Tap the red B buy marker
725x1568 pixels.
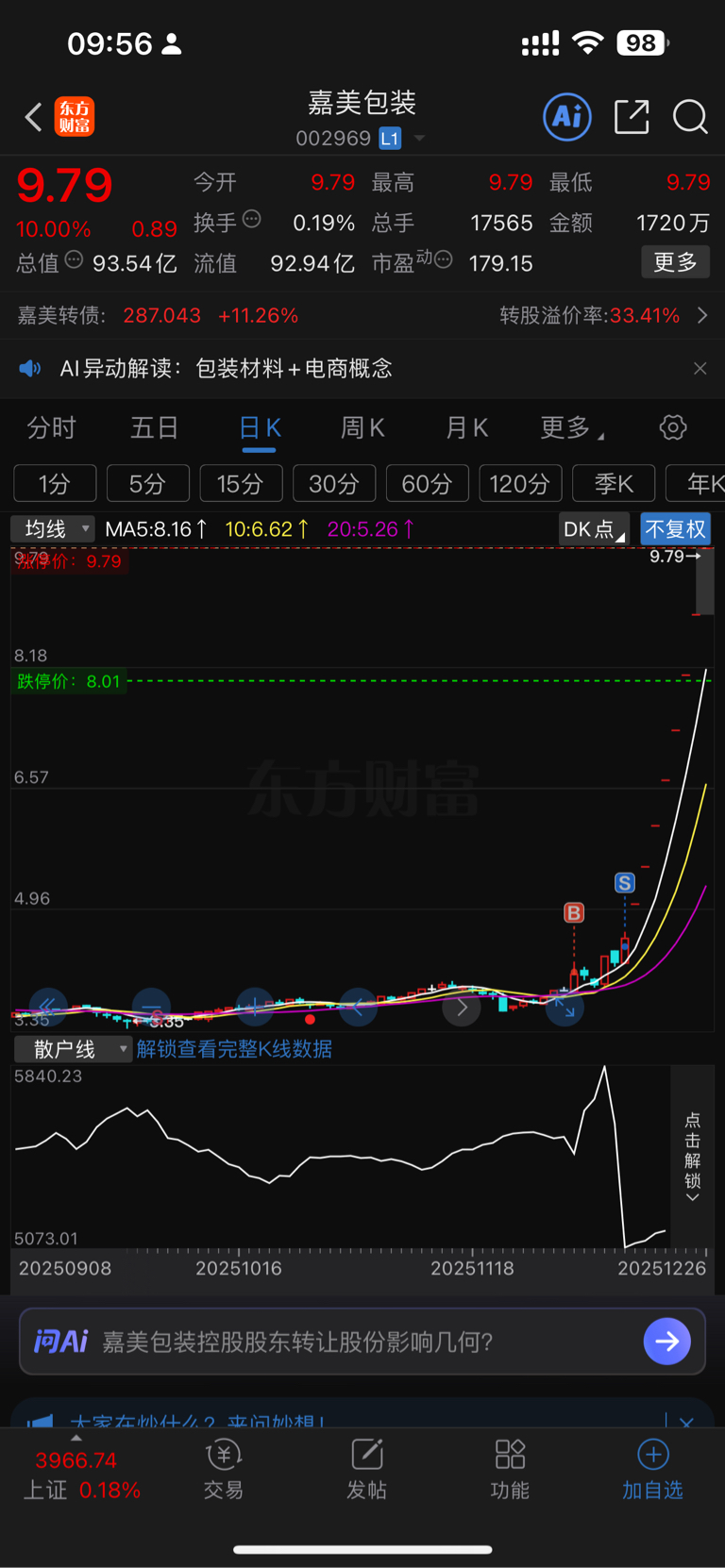pos(574,913)
